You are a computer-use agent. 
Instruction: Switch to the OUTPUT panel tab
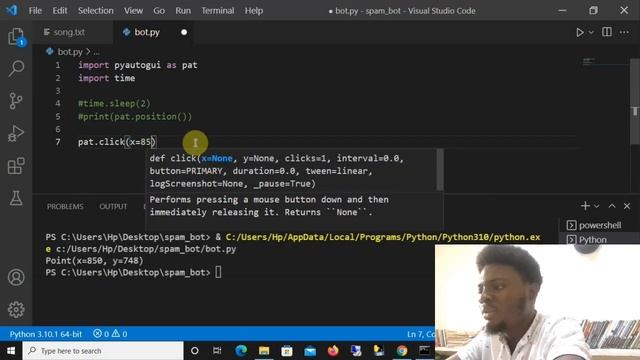pyautogui.click(x=113, y=207)
